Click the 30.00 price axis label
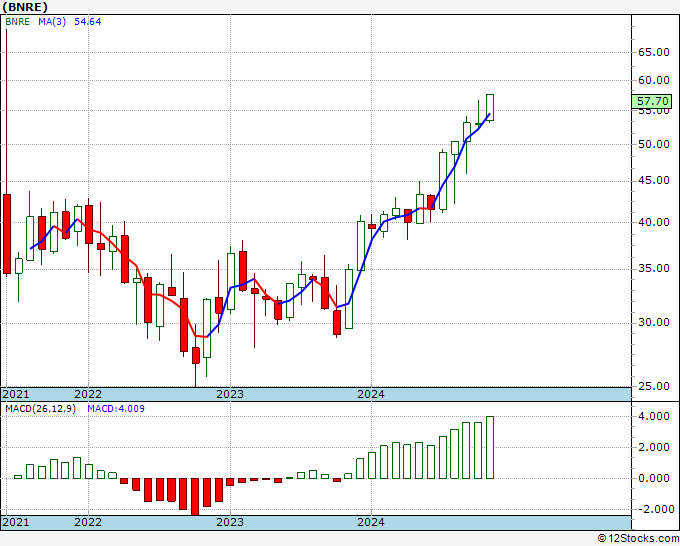The image size is (680, 546). coord(654,323)
